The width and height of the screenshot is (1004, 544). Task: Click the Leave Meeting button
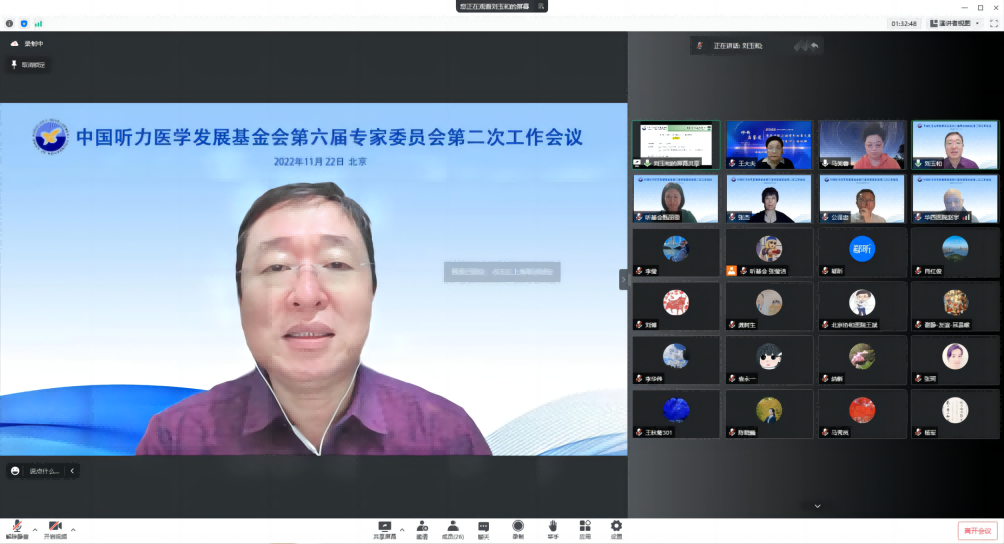(977, 531)
